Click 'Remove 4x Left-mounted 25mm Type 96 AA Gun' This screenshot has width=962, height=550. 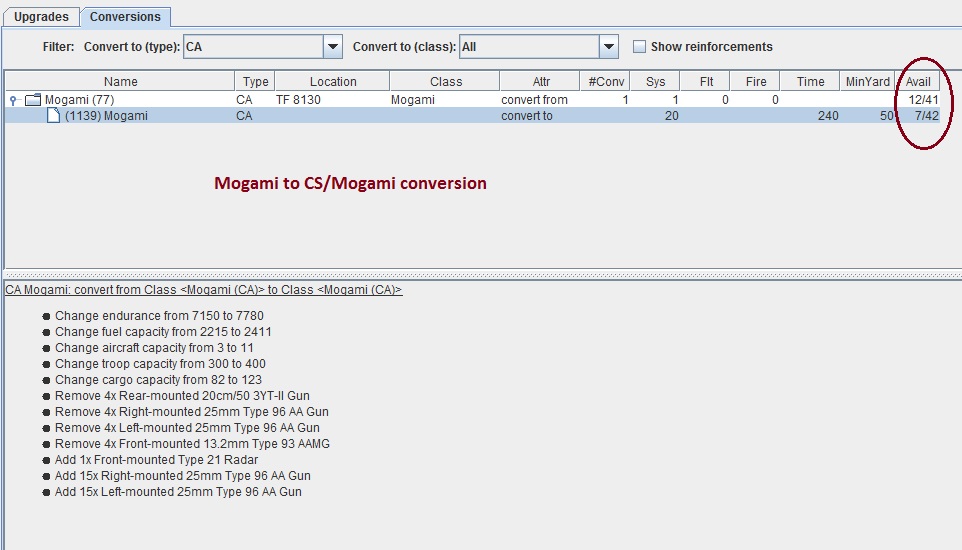pyautogui.click(x=187, y=427)
